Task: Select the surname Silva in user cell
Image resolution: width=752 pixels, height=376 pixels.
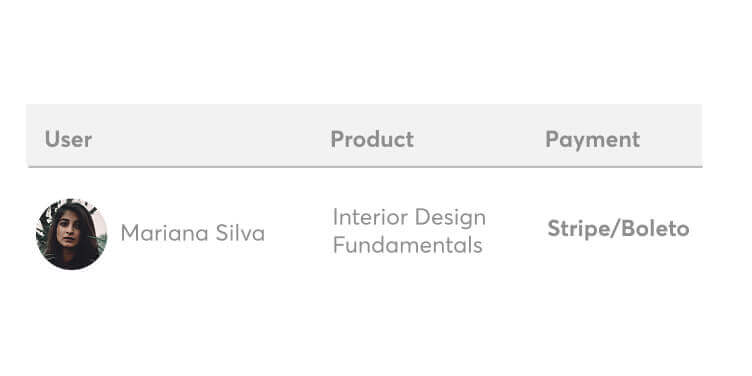Action: [x=240, y=234]
